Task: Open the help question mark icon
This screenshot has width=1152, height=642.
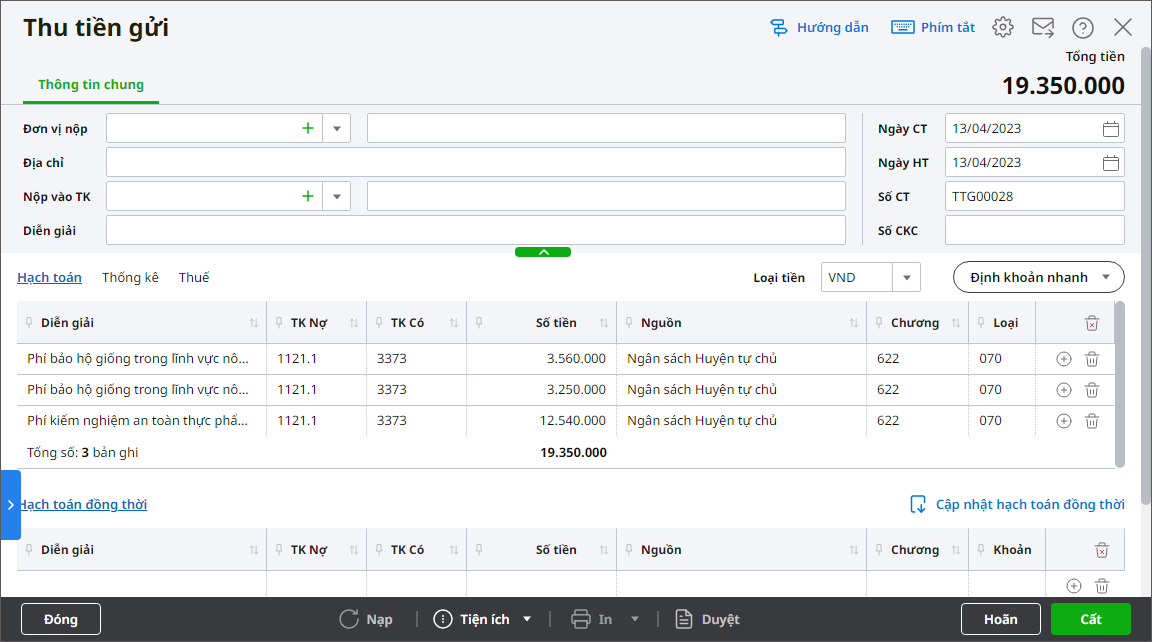Action: 1083,27
